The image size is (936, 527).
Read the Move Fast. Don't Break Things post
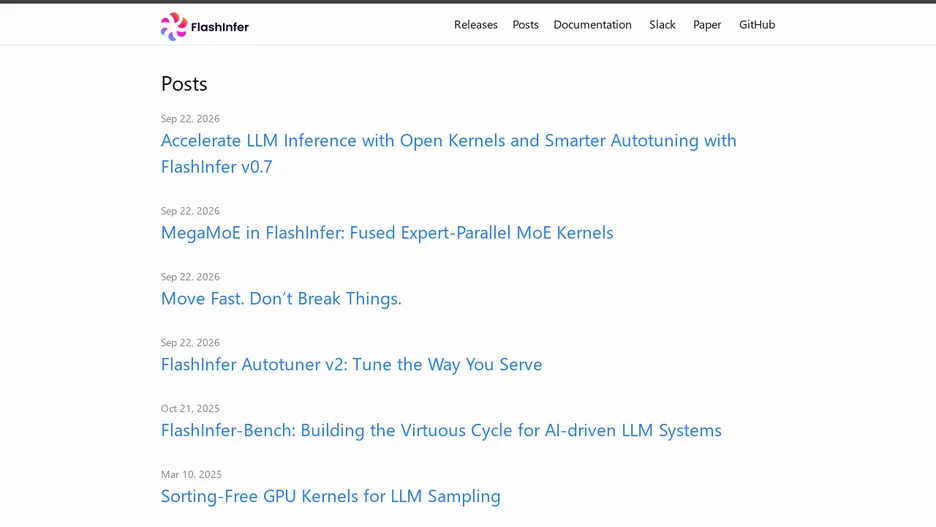[x=281, y=298]
